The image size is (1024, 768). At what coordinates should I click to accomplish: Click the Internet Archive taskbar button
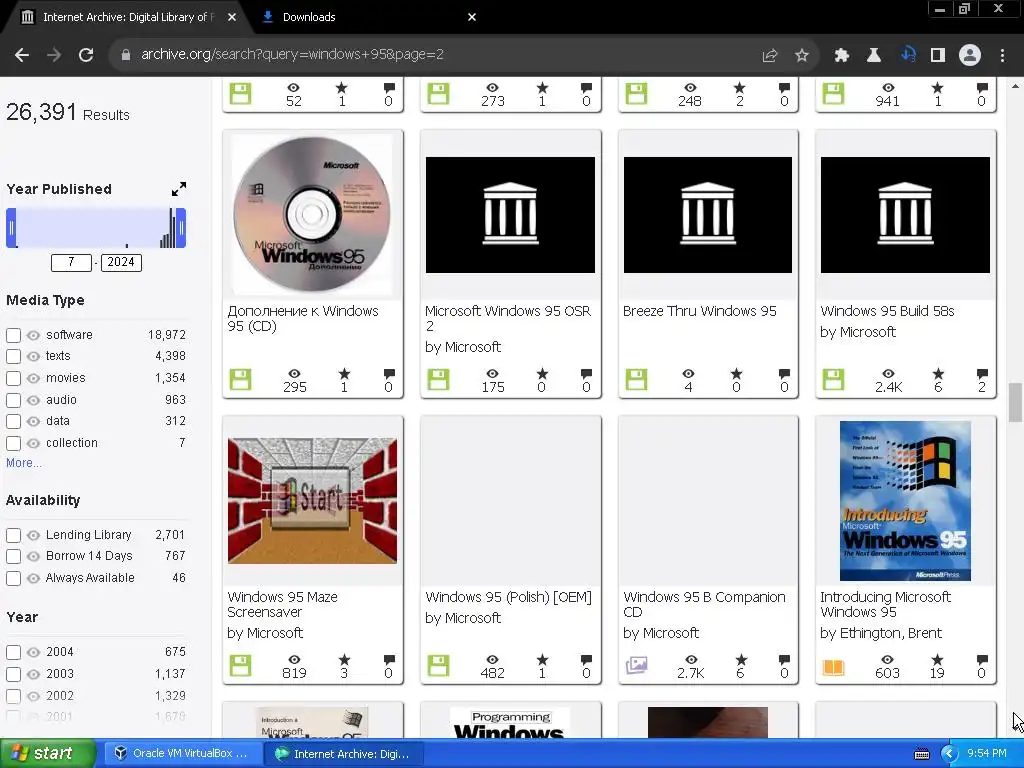[x=344, y=754]
